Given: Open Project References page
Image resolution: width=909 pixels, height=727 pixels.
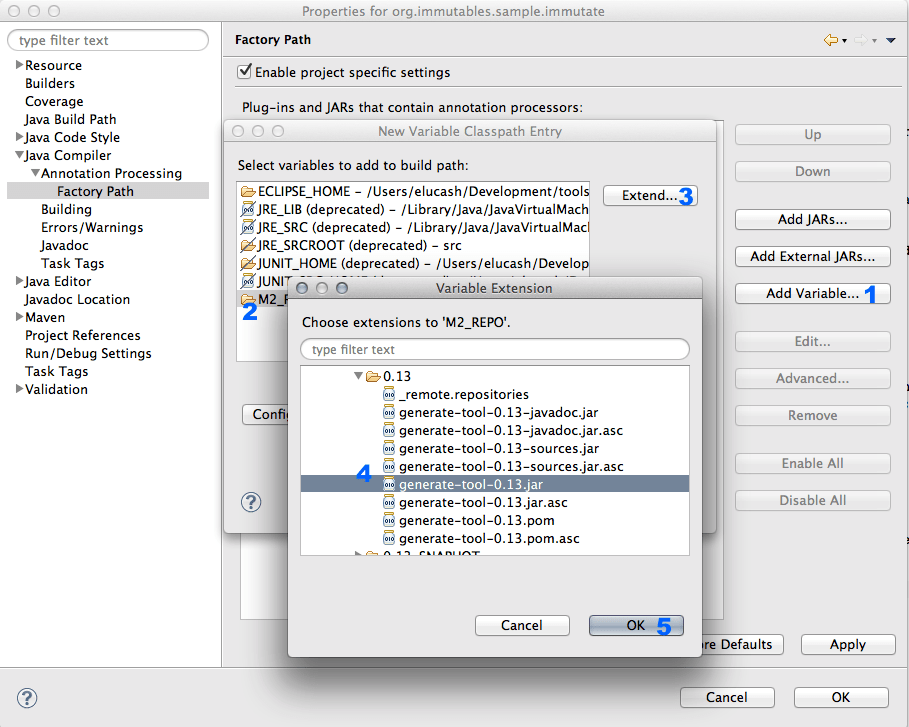Looking at the screenshot, I should 83,335.
